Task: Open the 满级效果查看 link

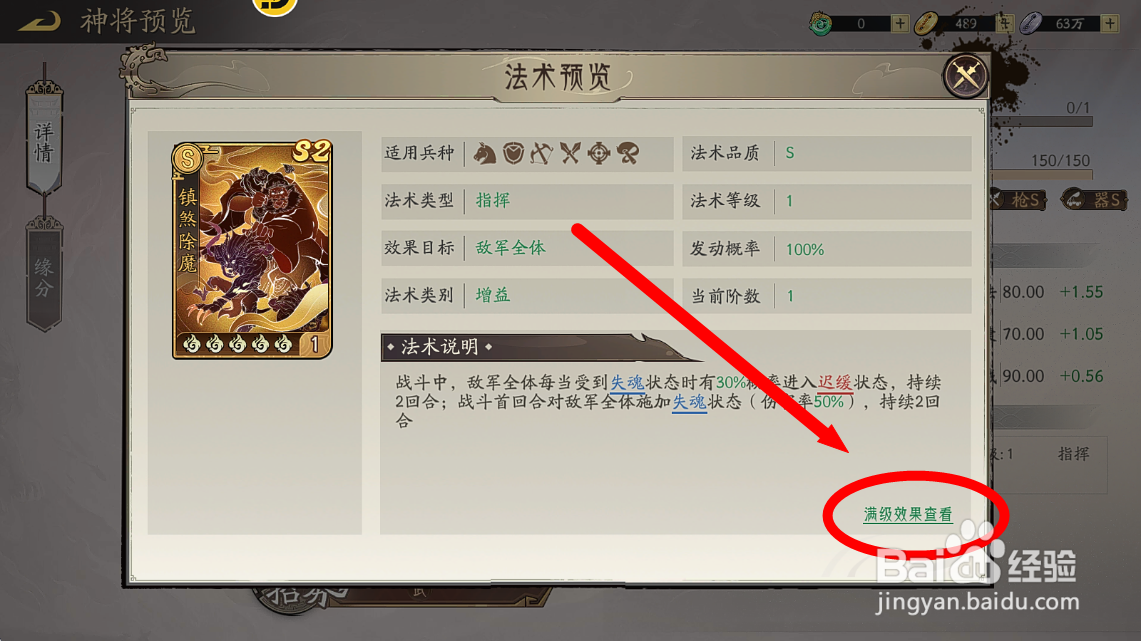Action: (907, 514)
